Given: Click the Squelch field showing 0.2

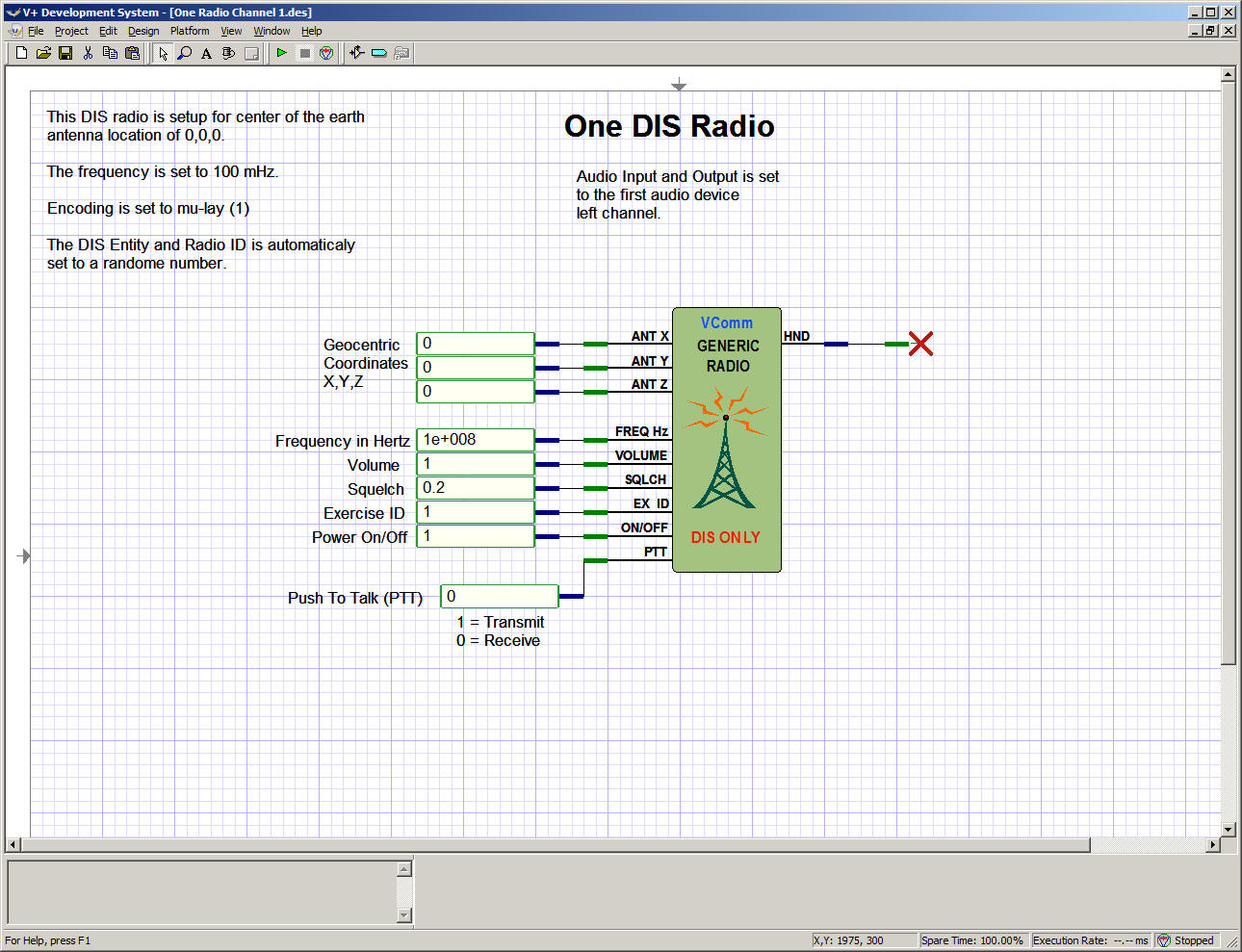Looking at the screenshot, I should click(x=476, y=488).
